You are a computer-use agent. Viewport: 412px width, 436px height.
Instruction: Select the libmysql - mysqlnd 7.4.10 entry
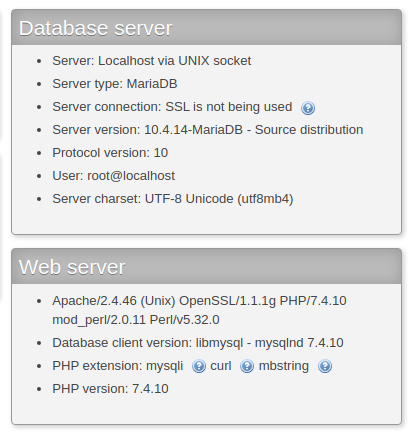coord(269,343)
